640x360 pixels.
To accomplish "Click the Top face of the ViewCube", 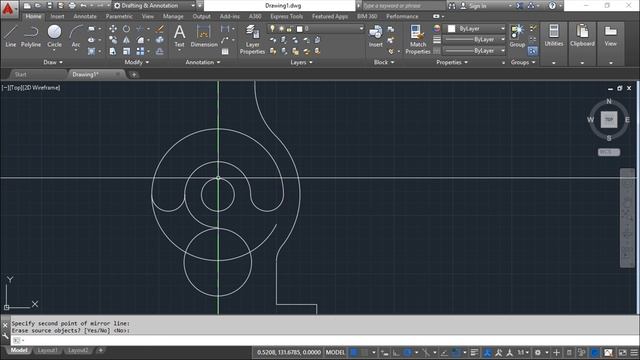I will (x=609, y=120).
